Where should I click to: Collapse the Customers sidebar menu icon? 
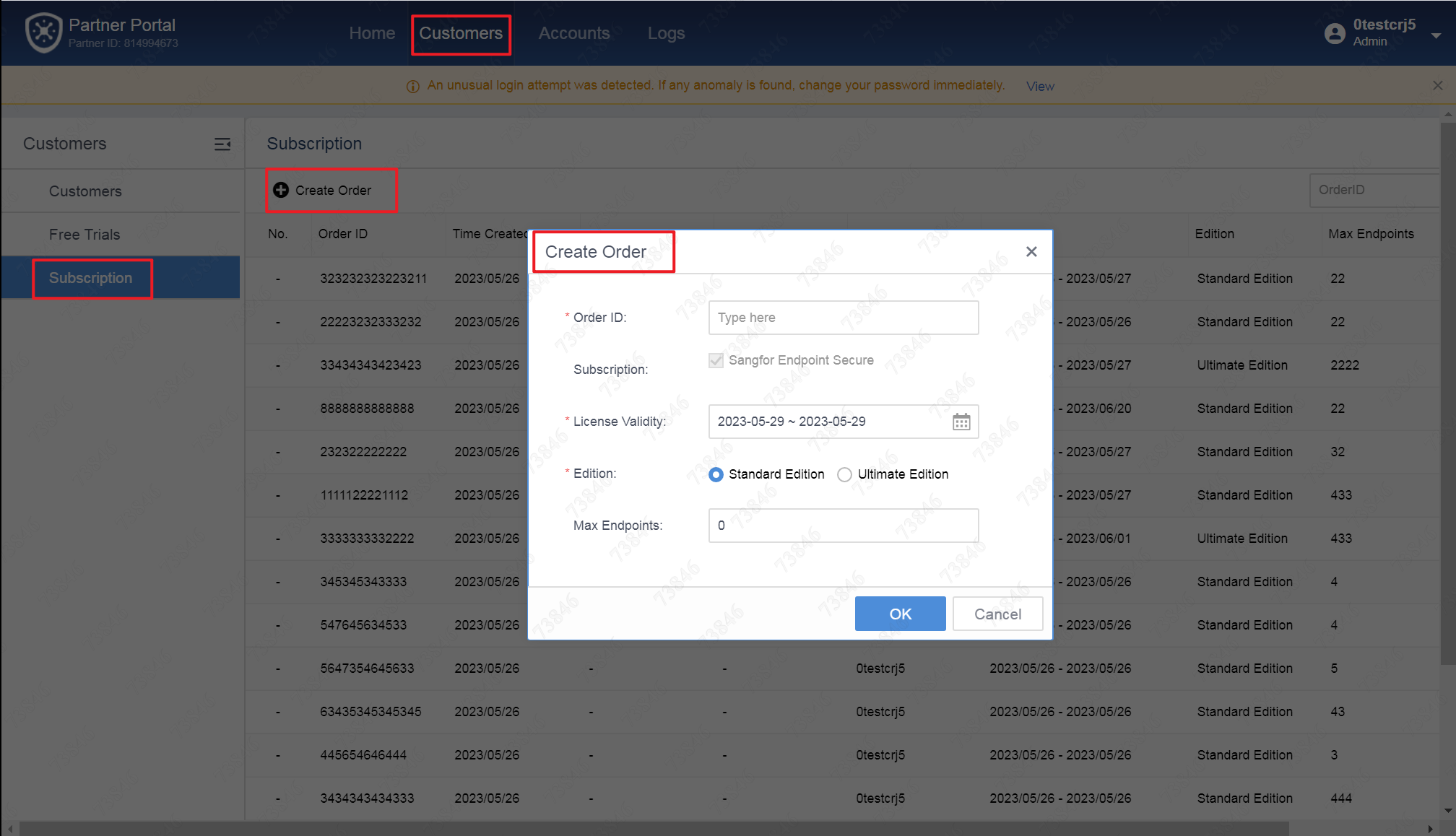(x=222, y=144)
